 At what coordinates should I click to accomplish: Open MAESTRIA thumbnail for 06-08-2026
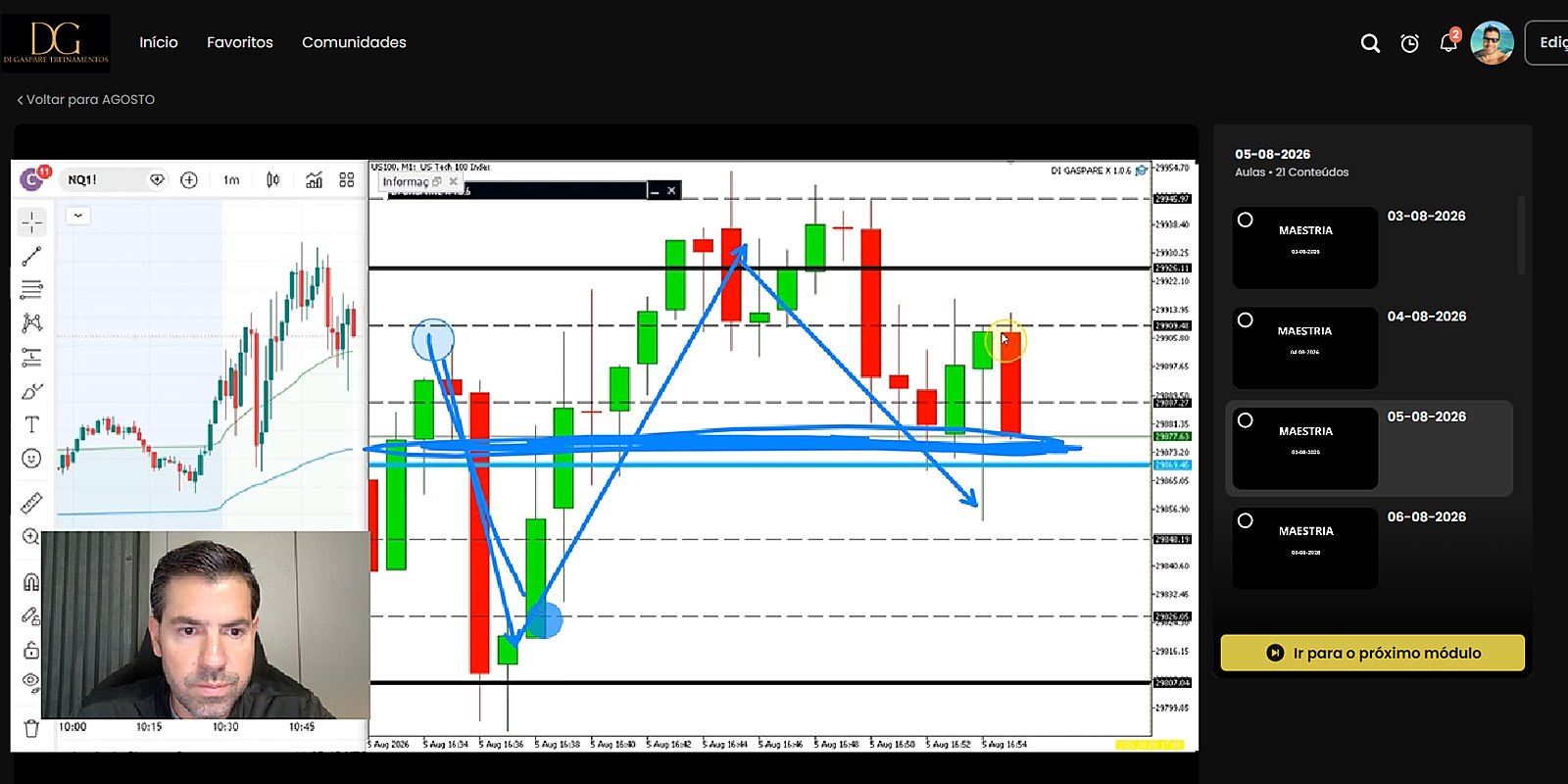[1305, 548]
